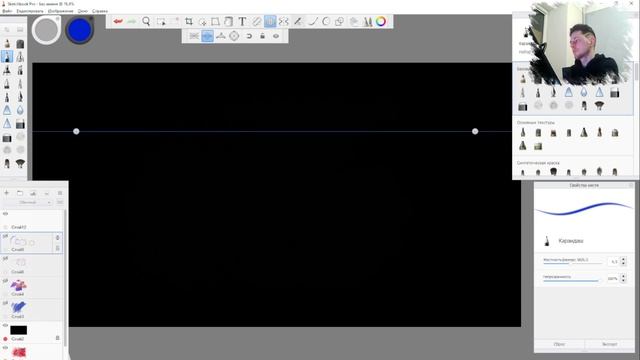The image size is (640, 360).
Task: Lock the perspective vanishing points
Action: tap(262, 36)
